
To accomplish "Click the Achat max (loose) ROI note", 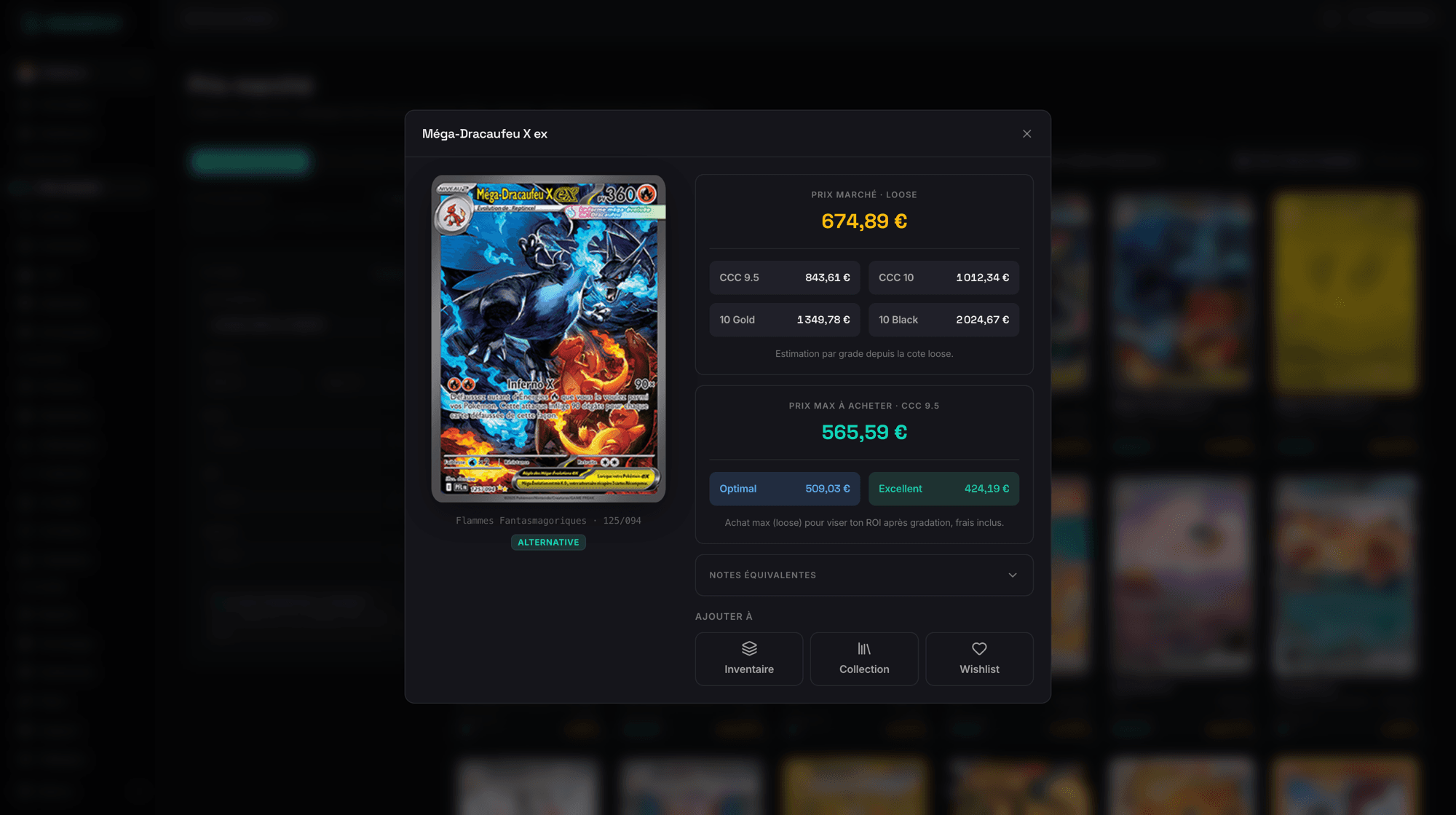I will coord(864,523).
